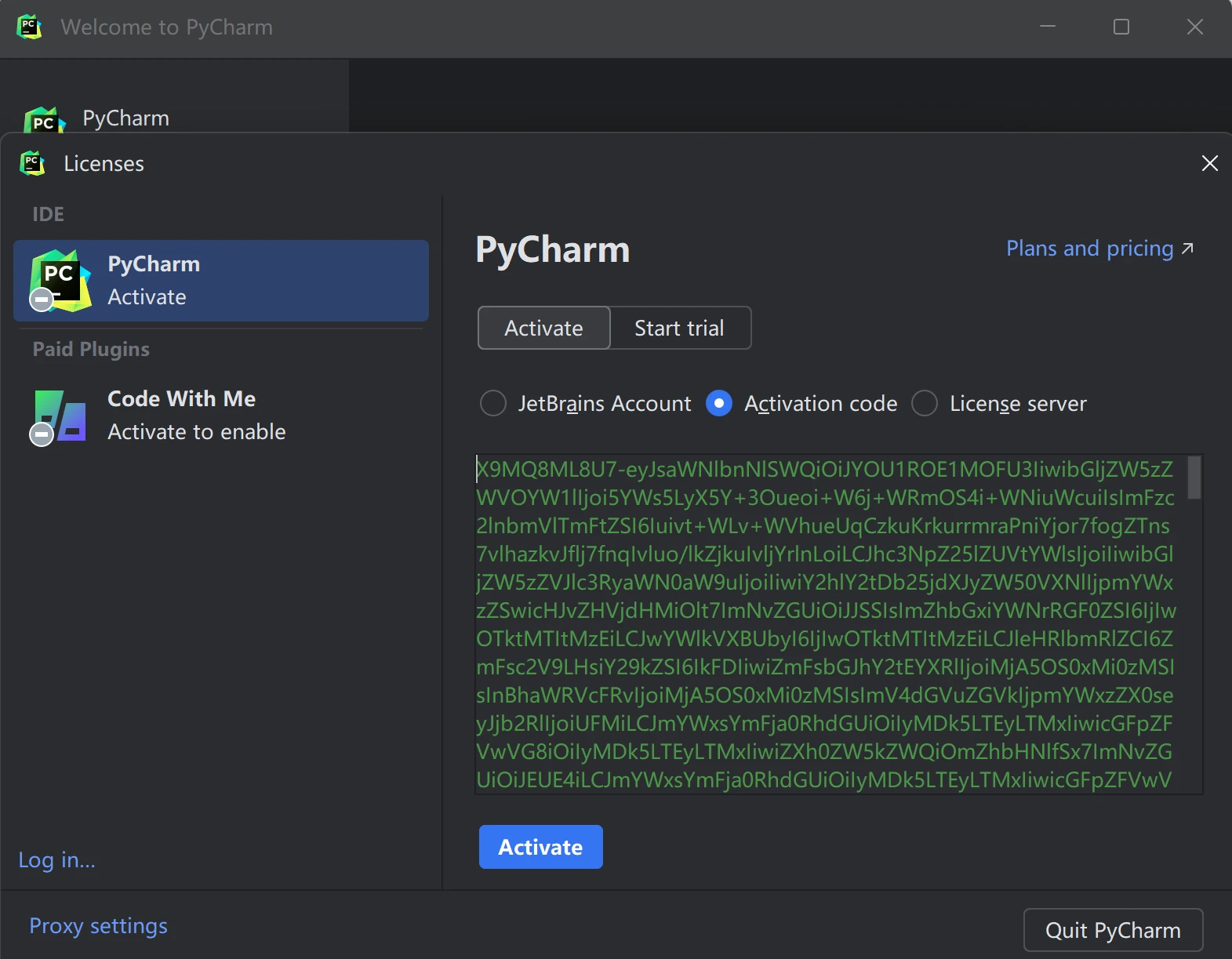Click the Paid Plugins section label
This screenshot has width=1232, height=959.
(91, 349)
